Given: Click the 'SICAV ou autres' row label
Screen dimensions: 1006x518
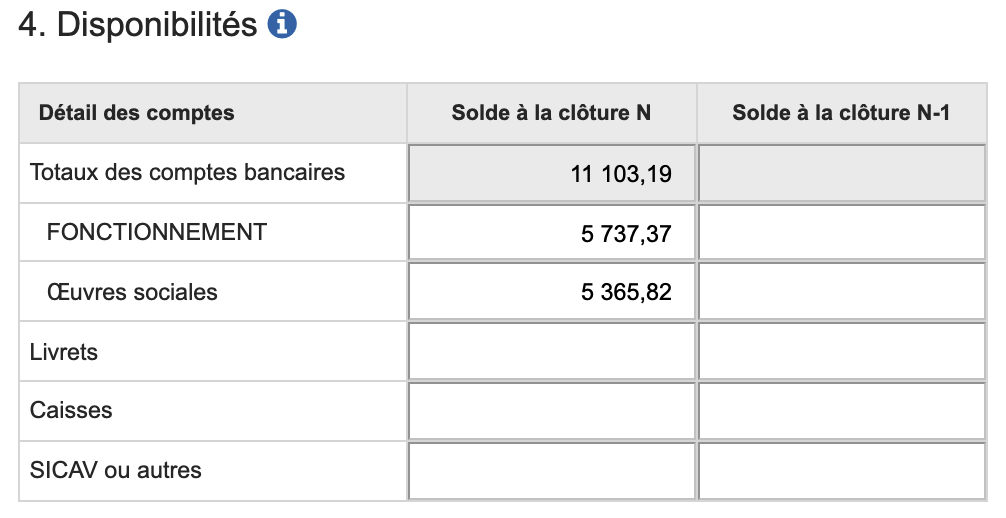Looking at the screenshot, I should 116,470.
